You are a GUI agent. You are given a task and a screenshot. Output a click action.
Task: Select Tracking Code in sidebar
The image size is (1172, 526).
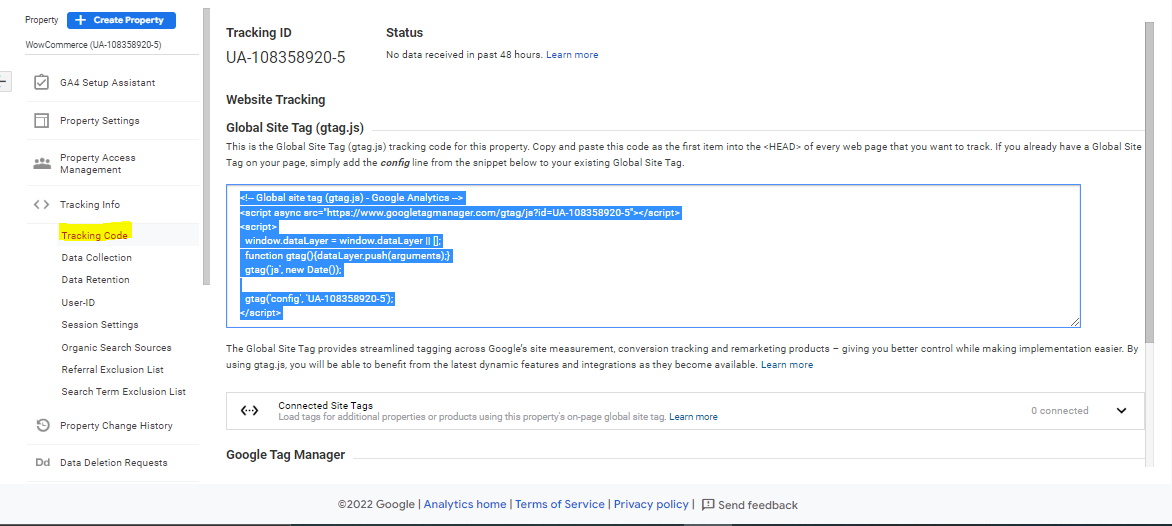[95, 235]
